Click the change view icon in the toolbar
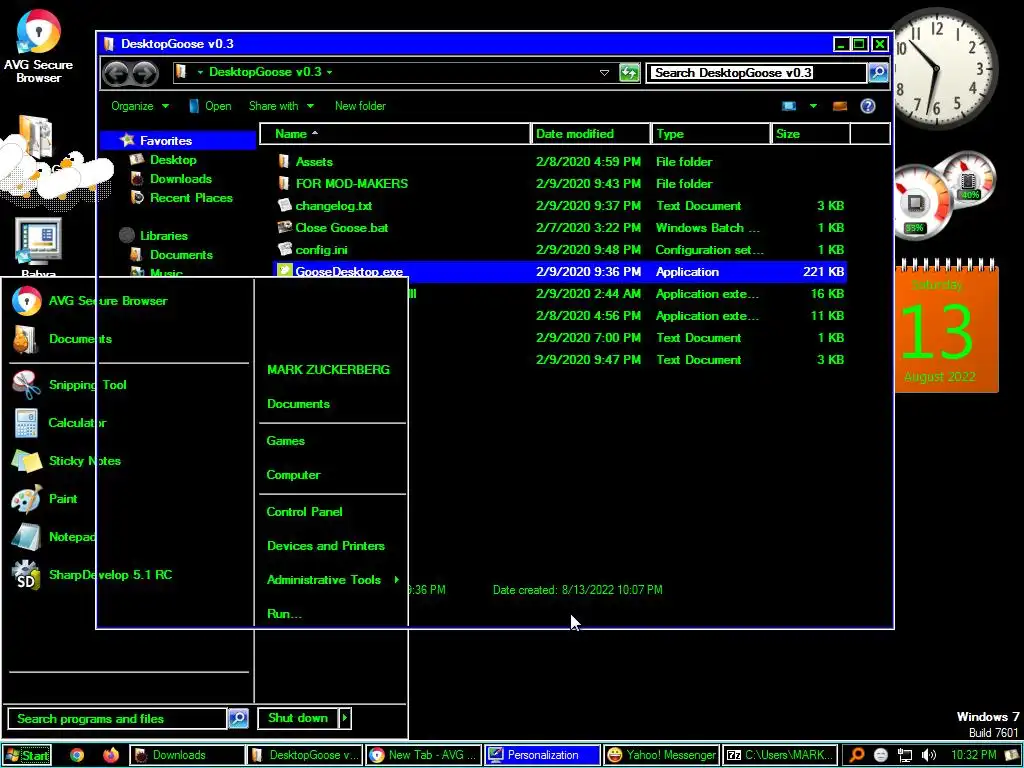1024x768 pixels. point(789,106)
